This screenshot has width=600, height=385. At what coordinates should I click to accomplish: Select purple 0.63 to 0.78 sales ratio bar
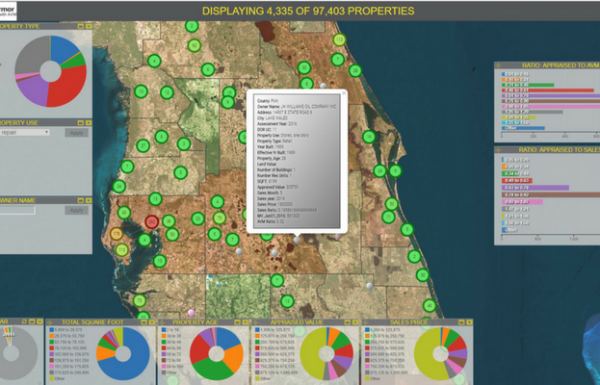[535, 188]
